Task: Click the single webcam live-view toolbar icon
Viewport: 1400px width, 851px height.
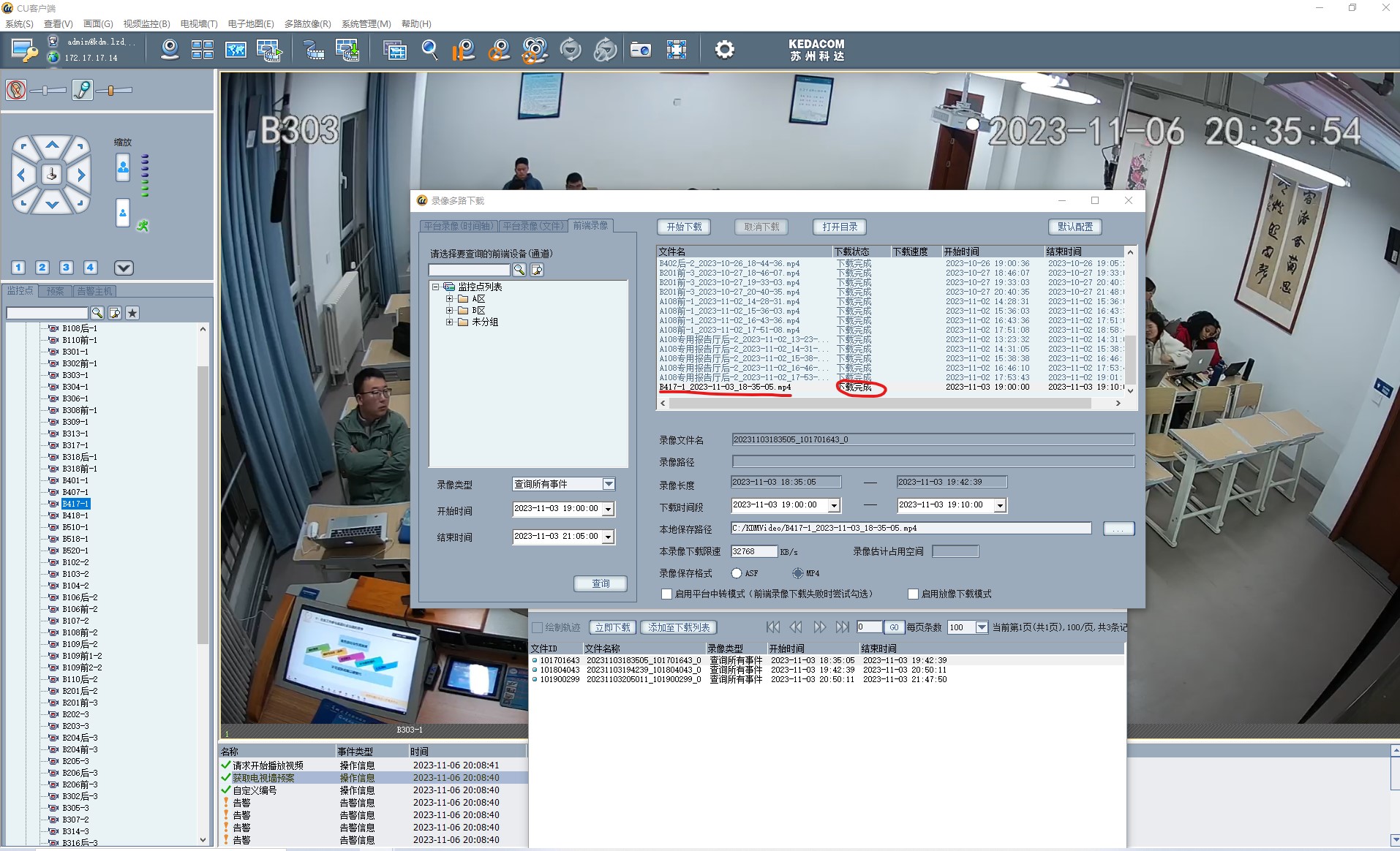Action: [x=170, y=50]
